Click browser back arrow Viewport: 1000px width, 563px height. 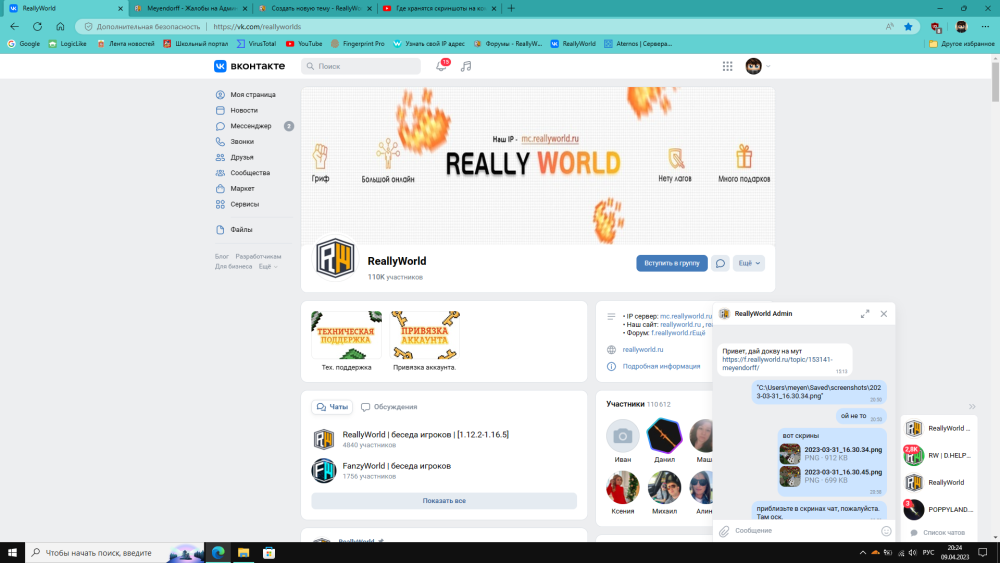tap(15, 26)
